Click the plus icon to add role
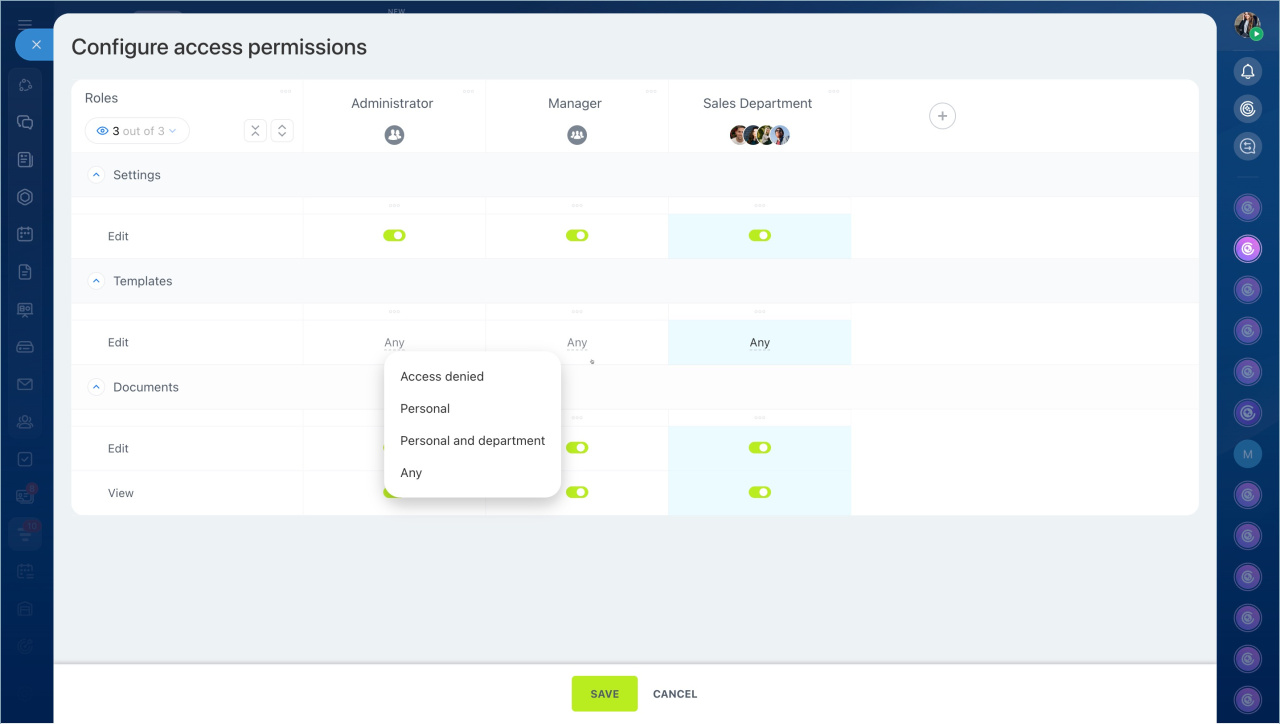The image size is (1280, 724). 942,116
